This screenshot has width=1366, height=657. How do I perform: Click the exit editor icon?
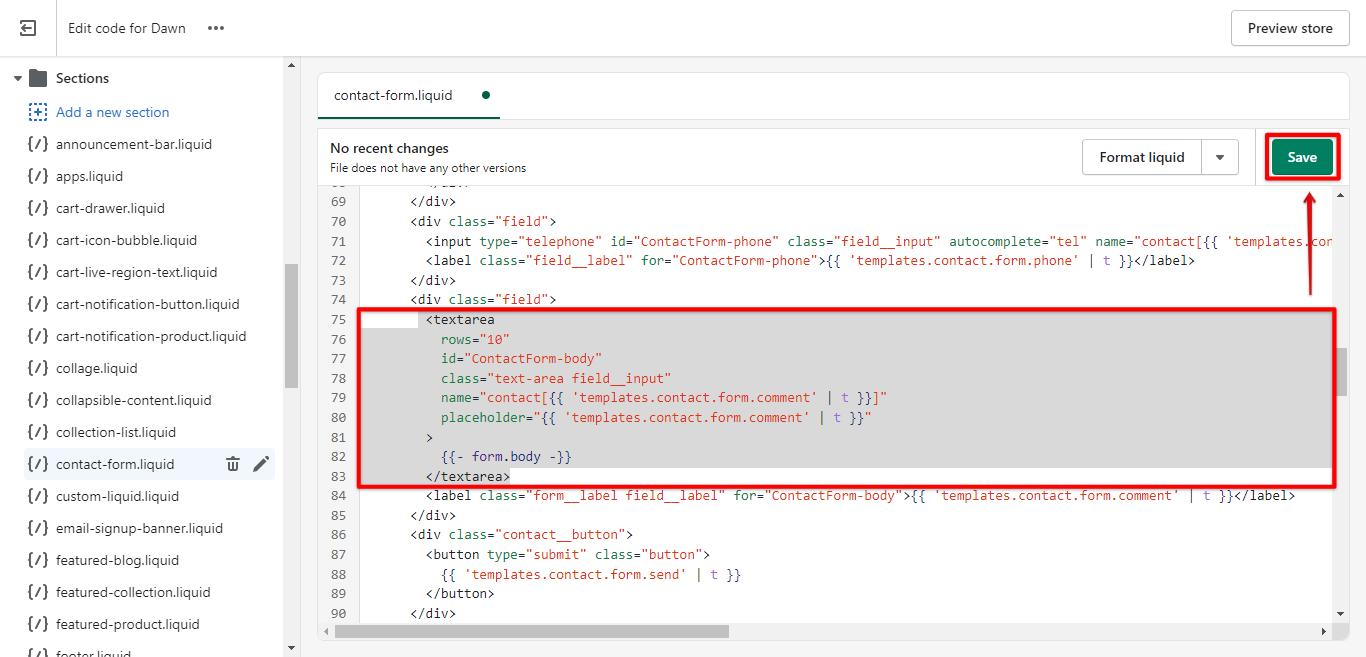point(28,28)
